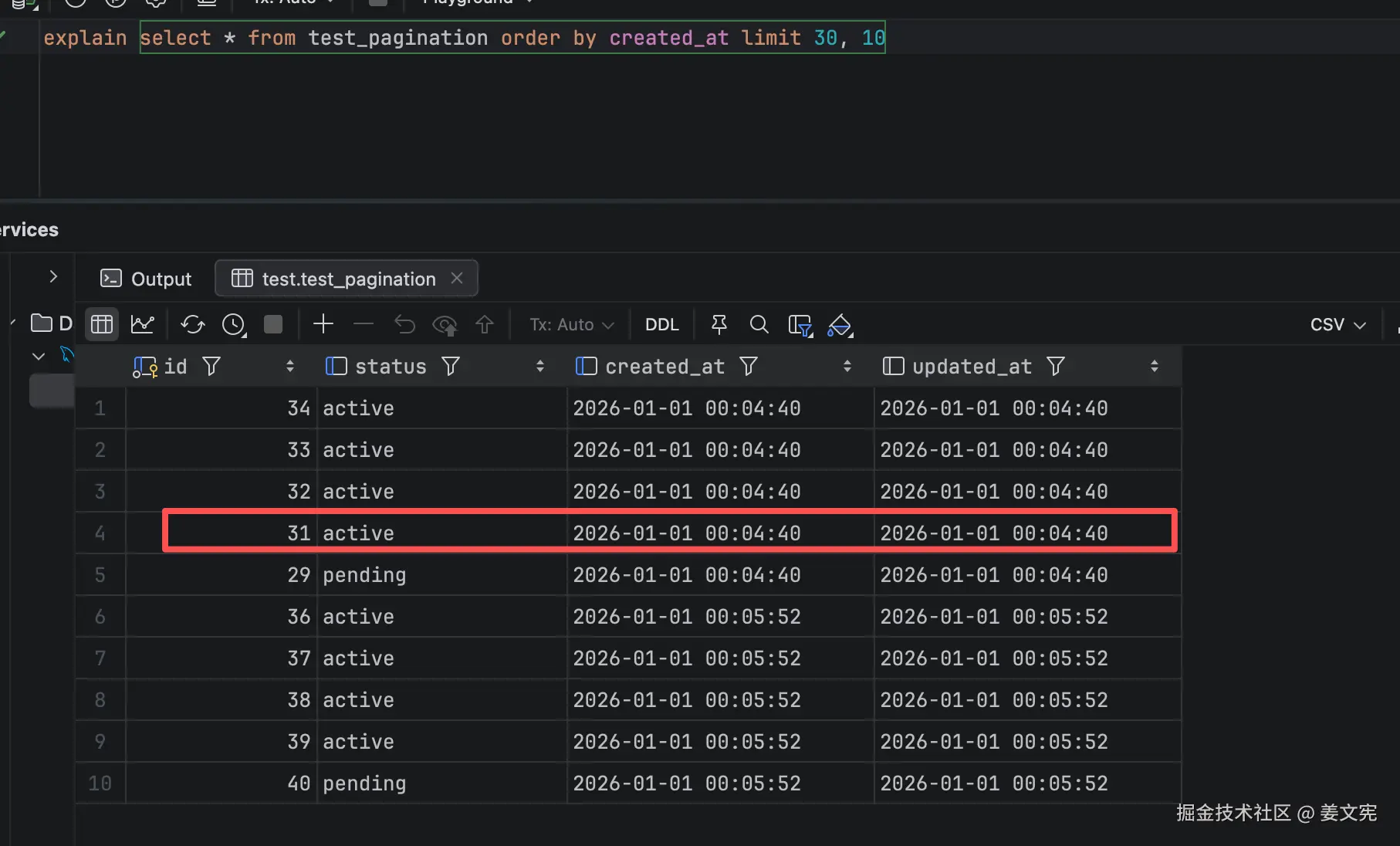Switch to the Output tab
The height and width of the screenshot is (846, 1400).
click(146, 279)
